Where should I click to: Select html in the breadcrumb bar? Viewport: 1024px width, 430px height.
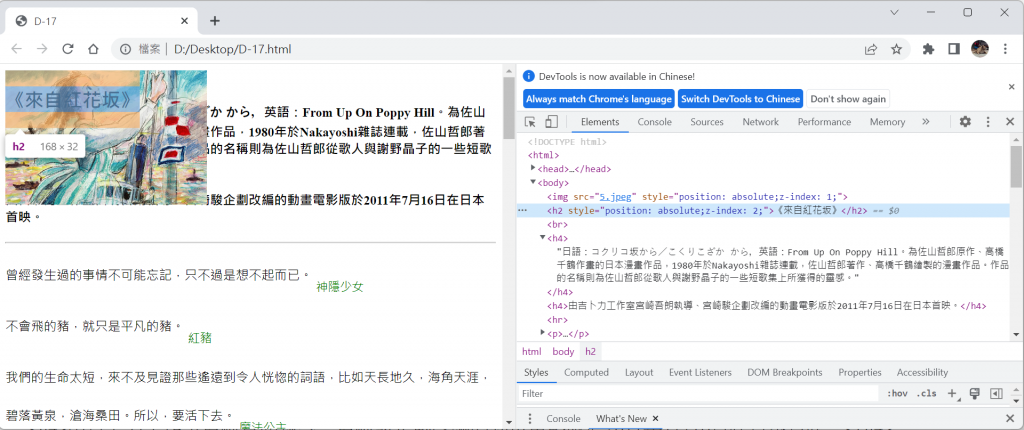[x=532, y=352]
